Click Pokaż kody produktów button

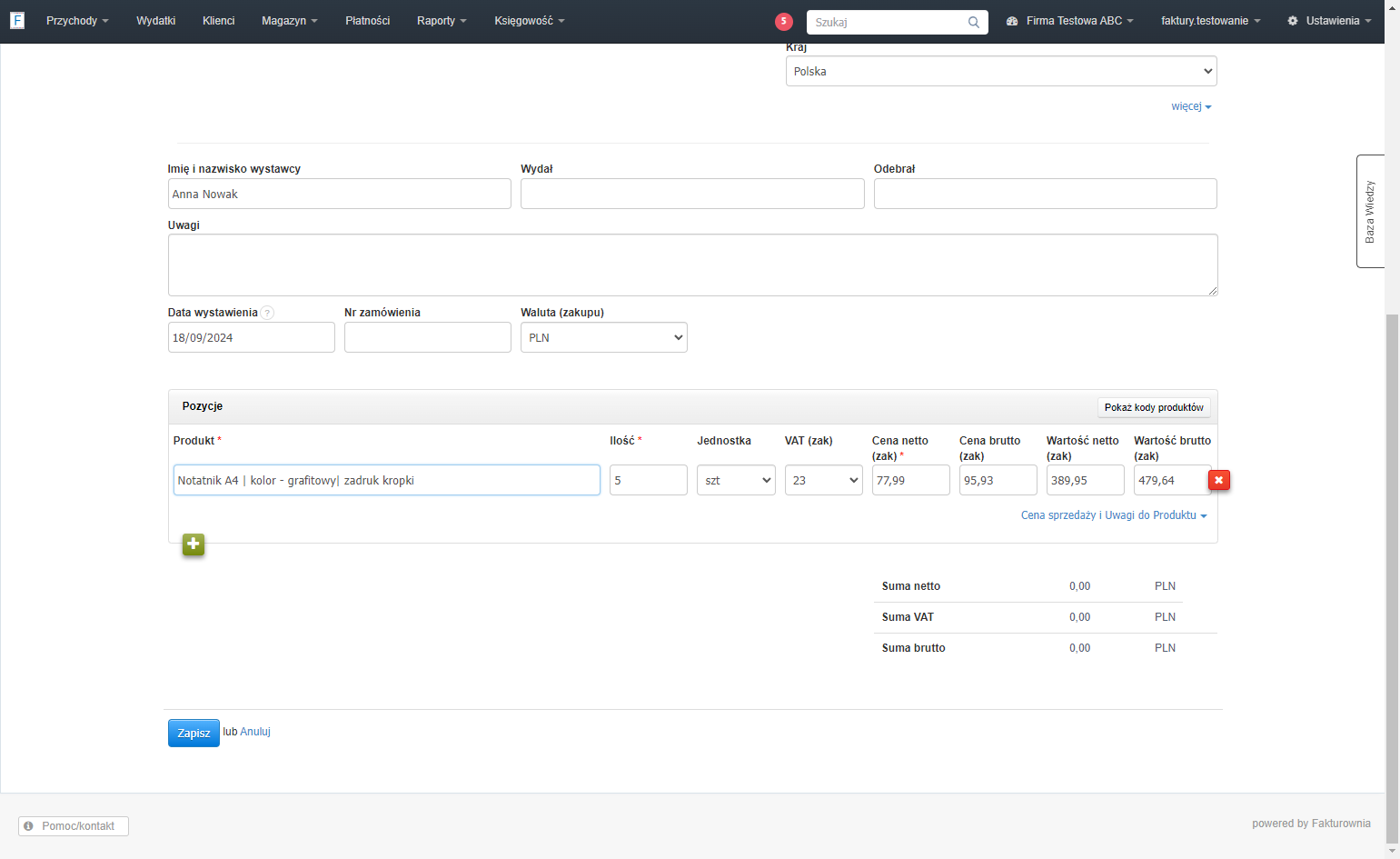[x=1154, y=407]
